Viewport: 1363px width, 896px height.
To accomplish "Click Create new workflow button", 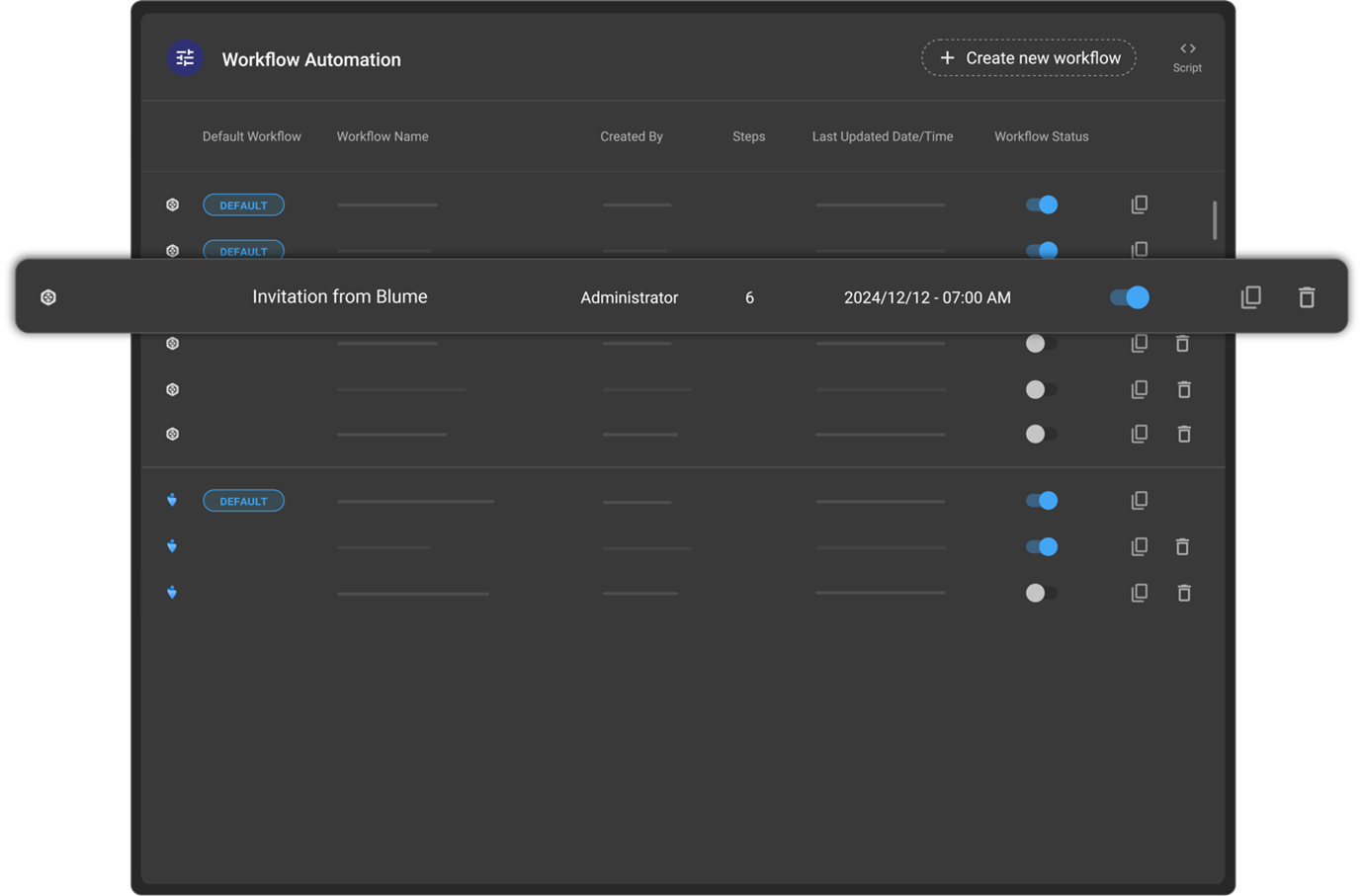I will coord(1029,58).
